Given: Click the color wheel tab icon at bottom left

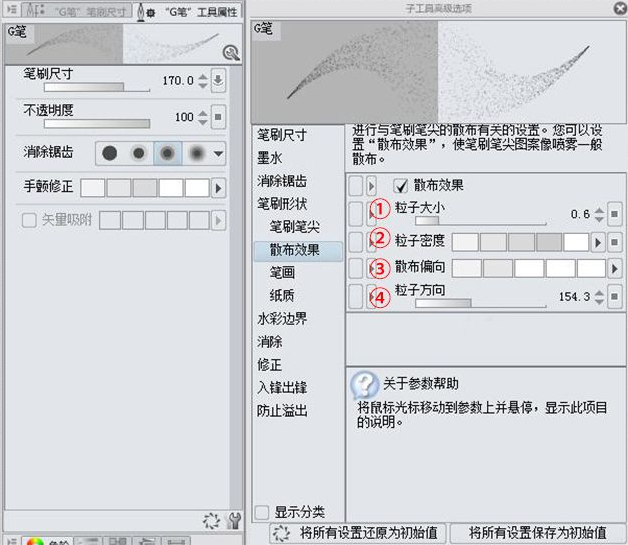Looking at the screenshot, I should 35,541.
